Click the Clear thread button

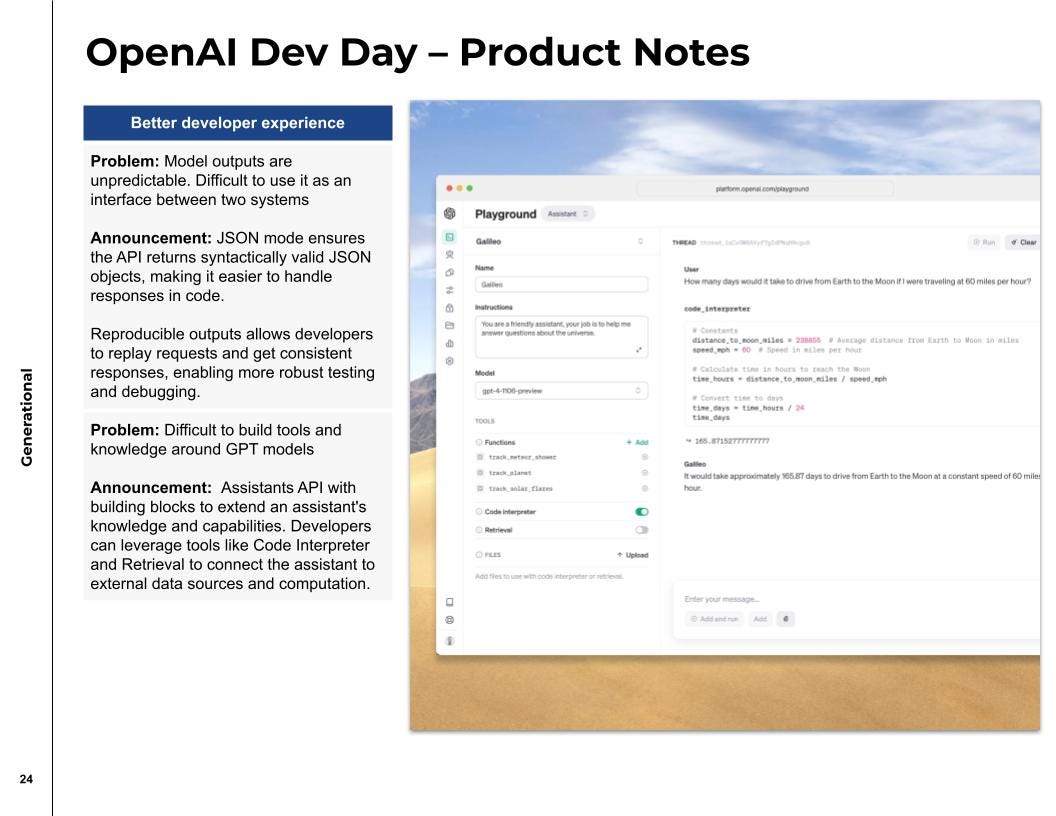click(x=1024, y=242)
